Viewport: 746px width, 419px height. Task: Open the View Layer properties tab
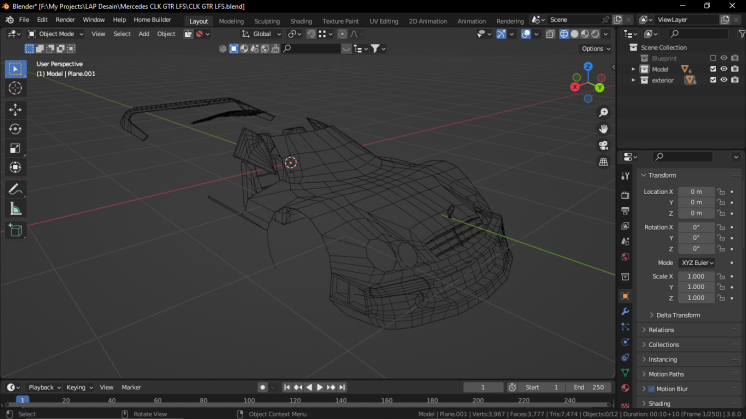[x=625, y=226]
